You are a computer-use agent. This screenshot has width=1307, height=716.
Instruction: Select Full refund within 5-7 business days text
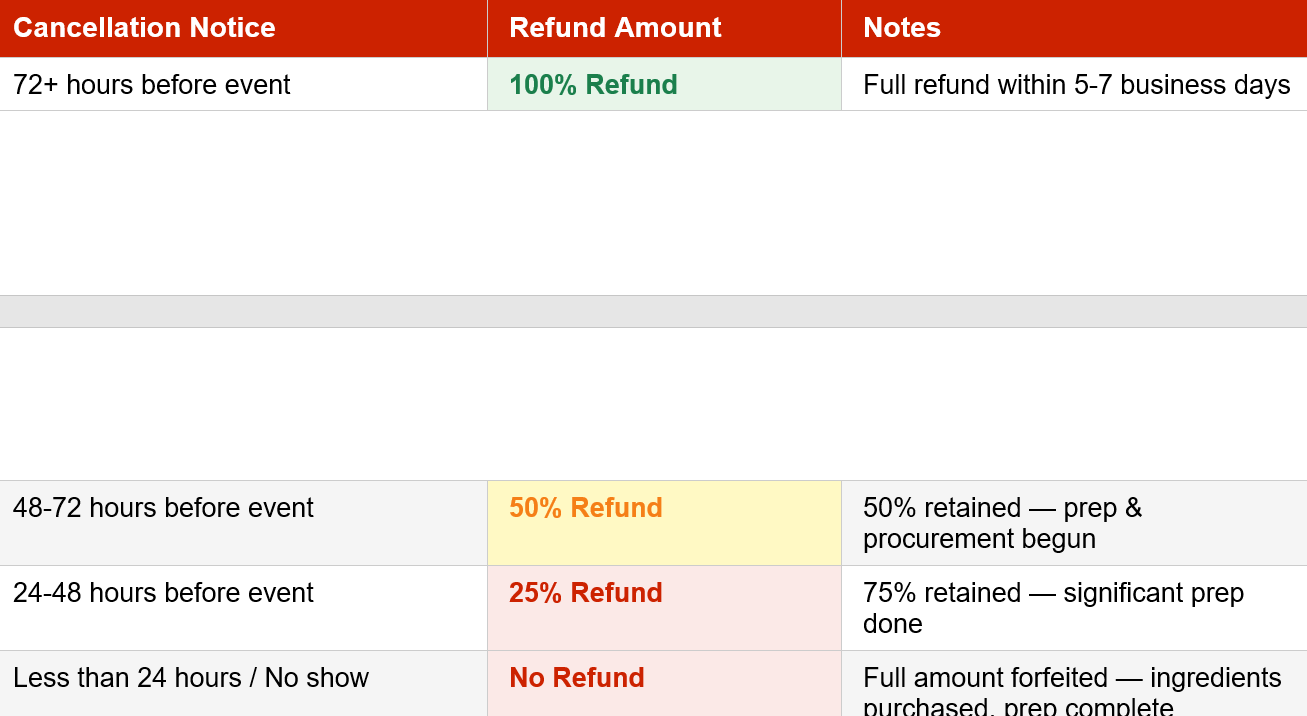point(1077,85)
